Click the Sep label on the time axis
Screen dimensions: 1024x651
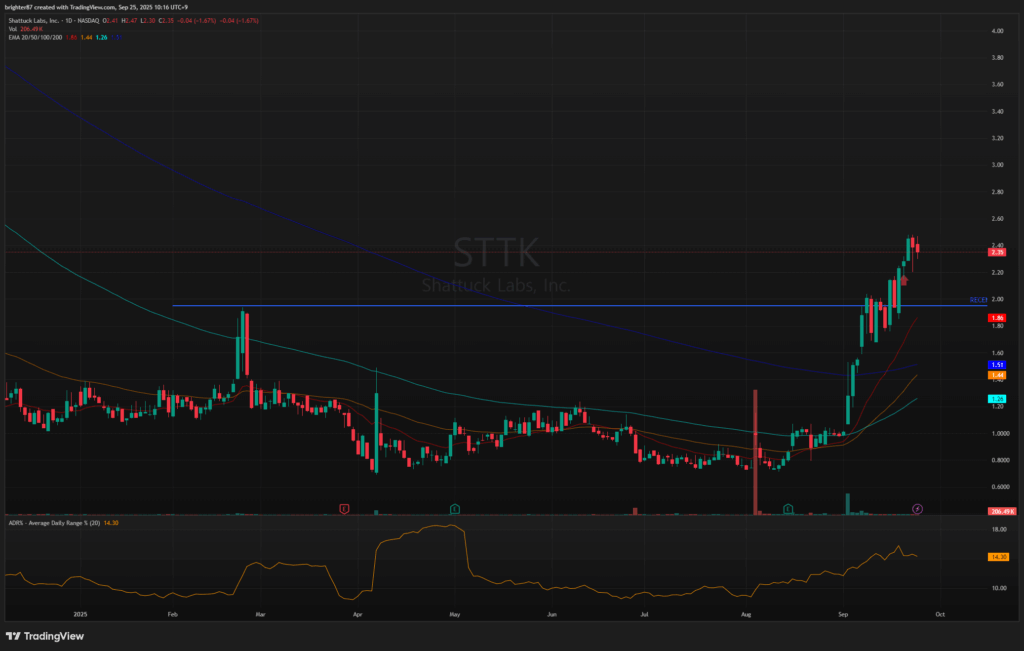(843, 614)
